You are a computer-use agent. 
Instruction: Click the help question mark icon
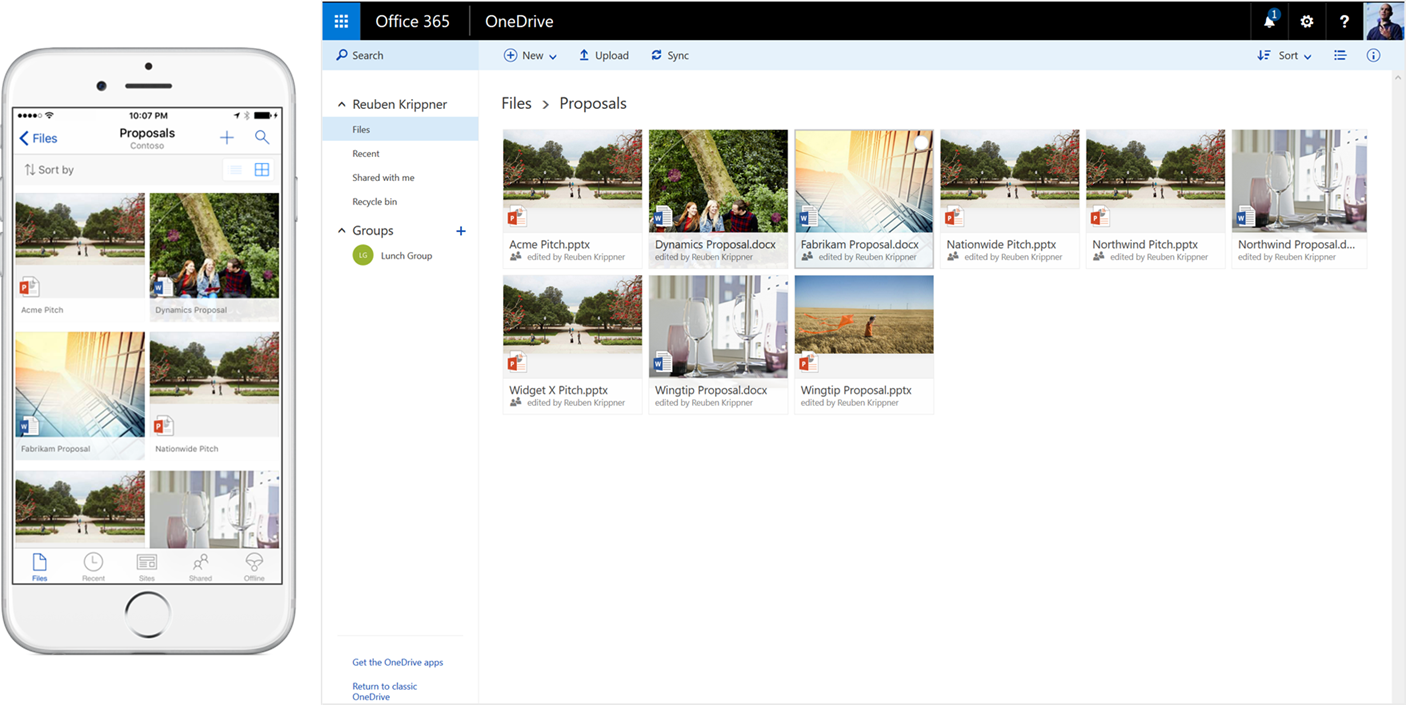(x=1344, y=21)
